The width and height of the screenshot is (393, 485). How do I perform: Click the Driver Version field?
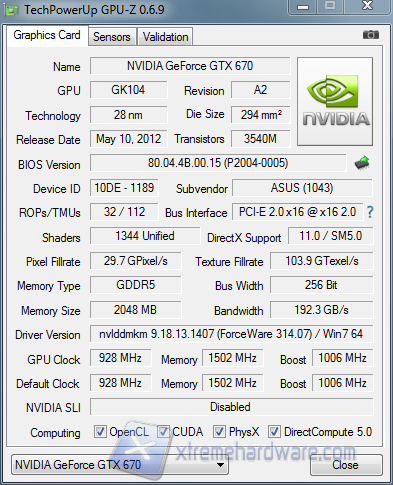[231, 334]
